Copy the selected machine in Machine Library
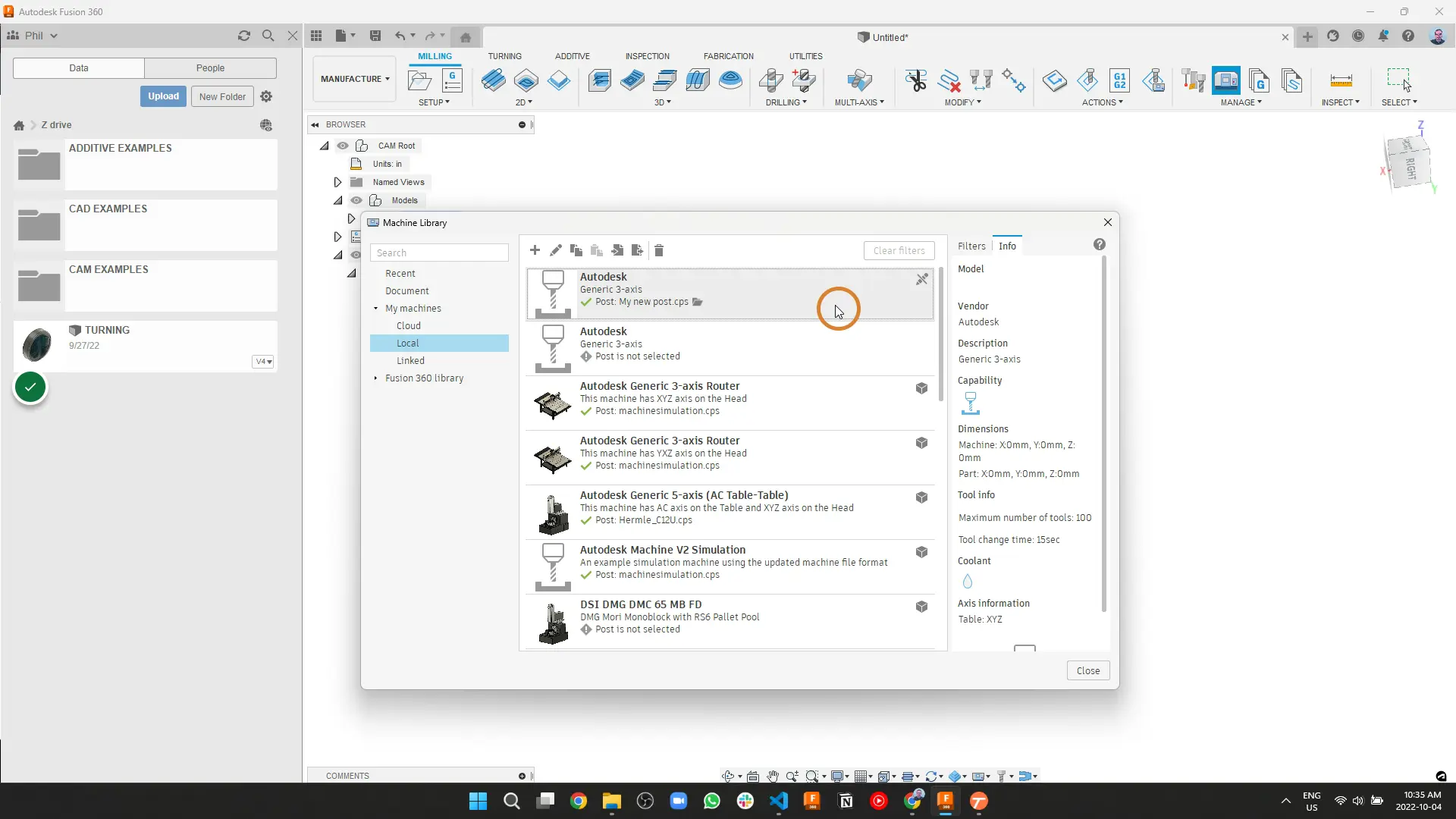This screenshot has width=1456, height=819. pos(576,250)
